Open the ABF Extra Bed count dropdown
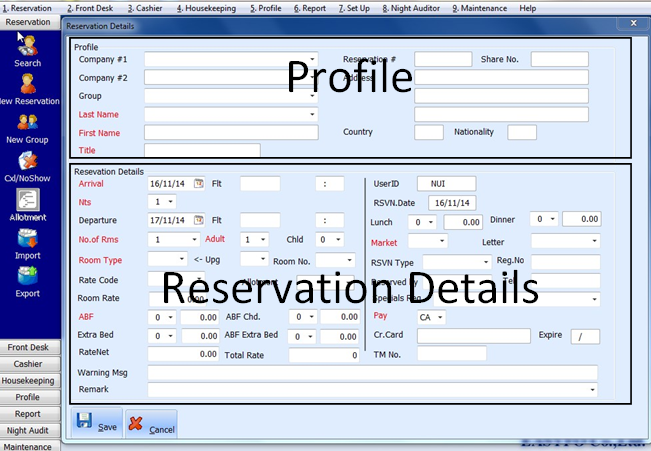Image resolution: width=651 pixels, height=451 pixels. point(311,336)
